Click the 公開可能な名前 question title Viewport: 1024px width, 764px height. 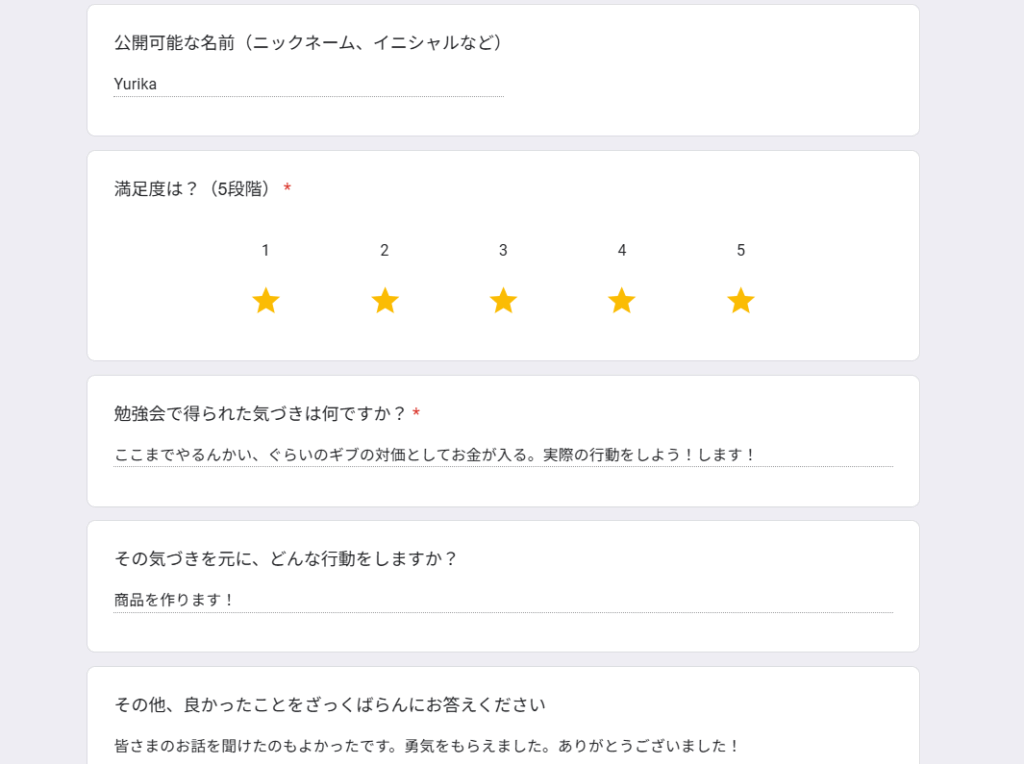point(308,43)
